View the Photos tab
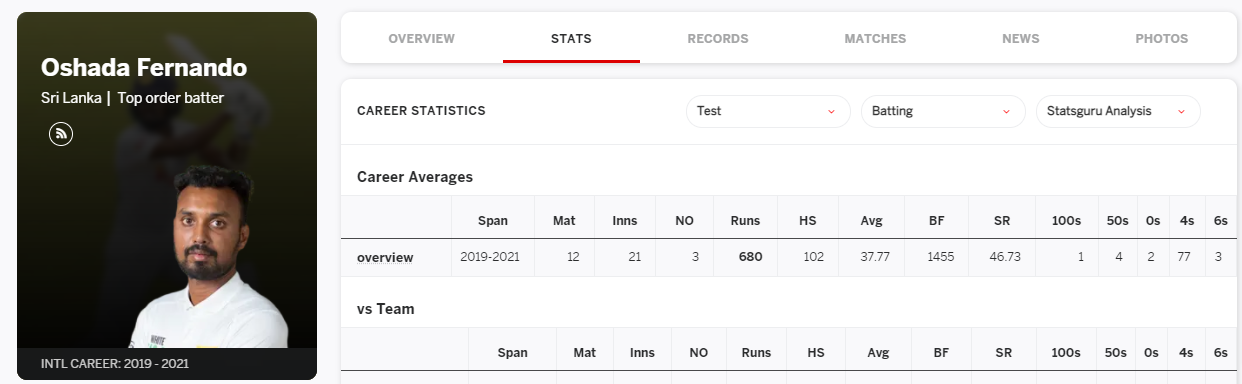 click(x=1162, y=39)
